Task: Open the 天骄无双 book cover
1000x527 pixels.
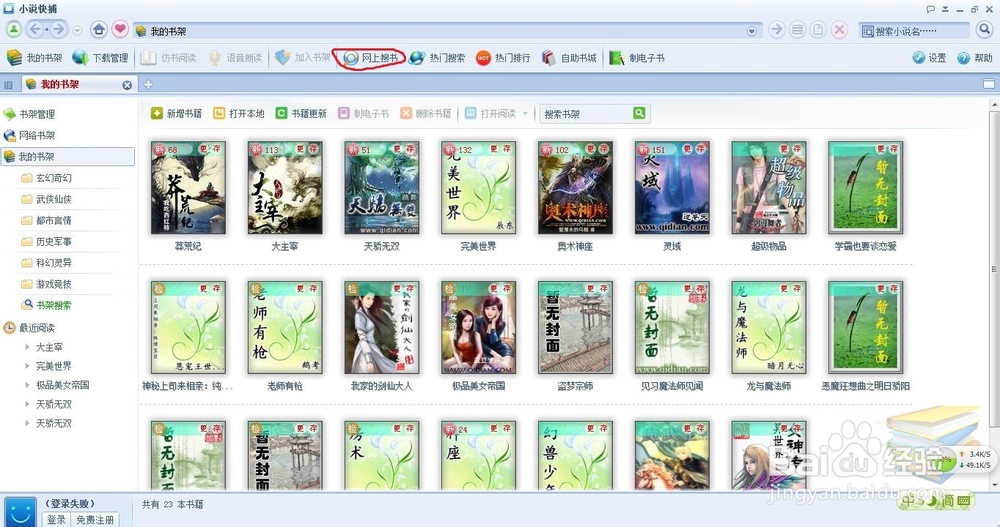Action: point(381,188)
